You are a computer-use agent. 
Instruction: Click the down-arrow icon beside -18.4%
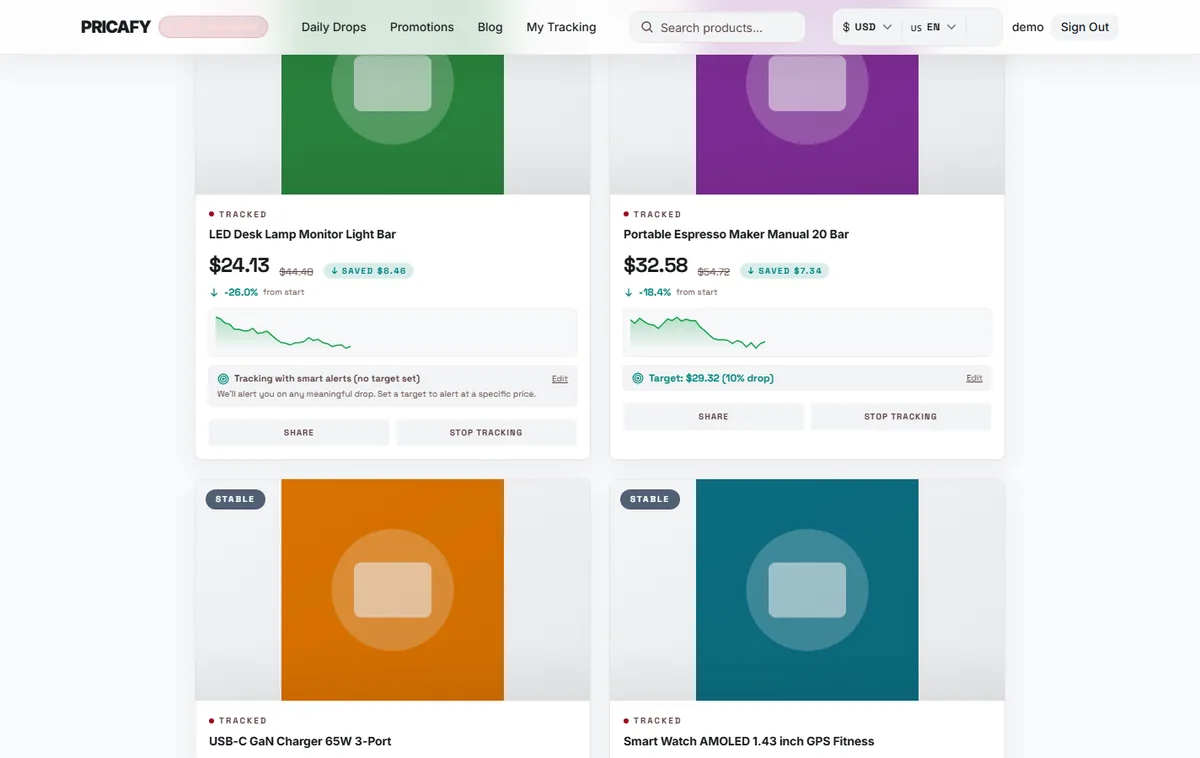tap(628, 292)
